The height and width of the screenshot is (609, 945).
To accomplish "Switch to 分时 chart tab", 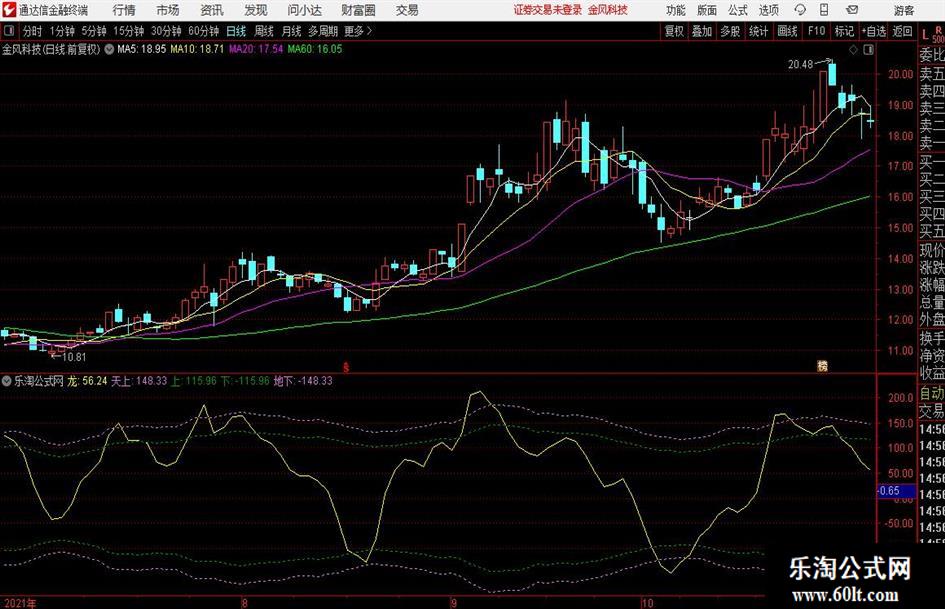I will pyautogui.click(x=33, y=31).
